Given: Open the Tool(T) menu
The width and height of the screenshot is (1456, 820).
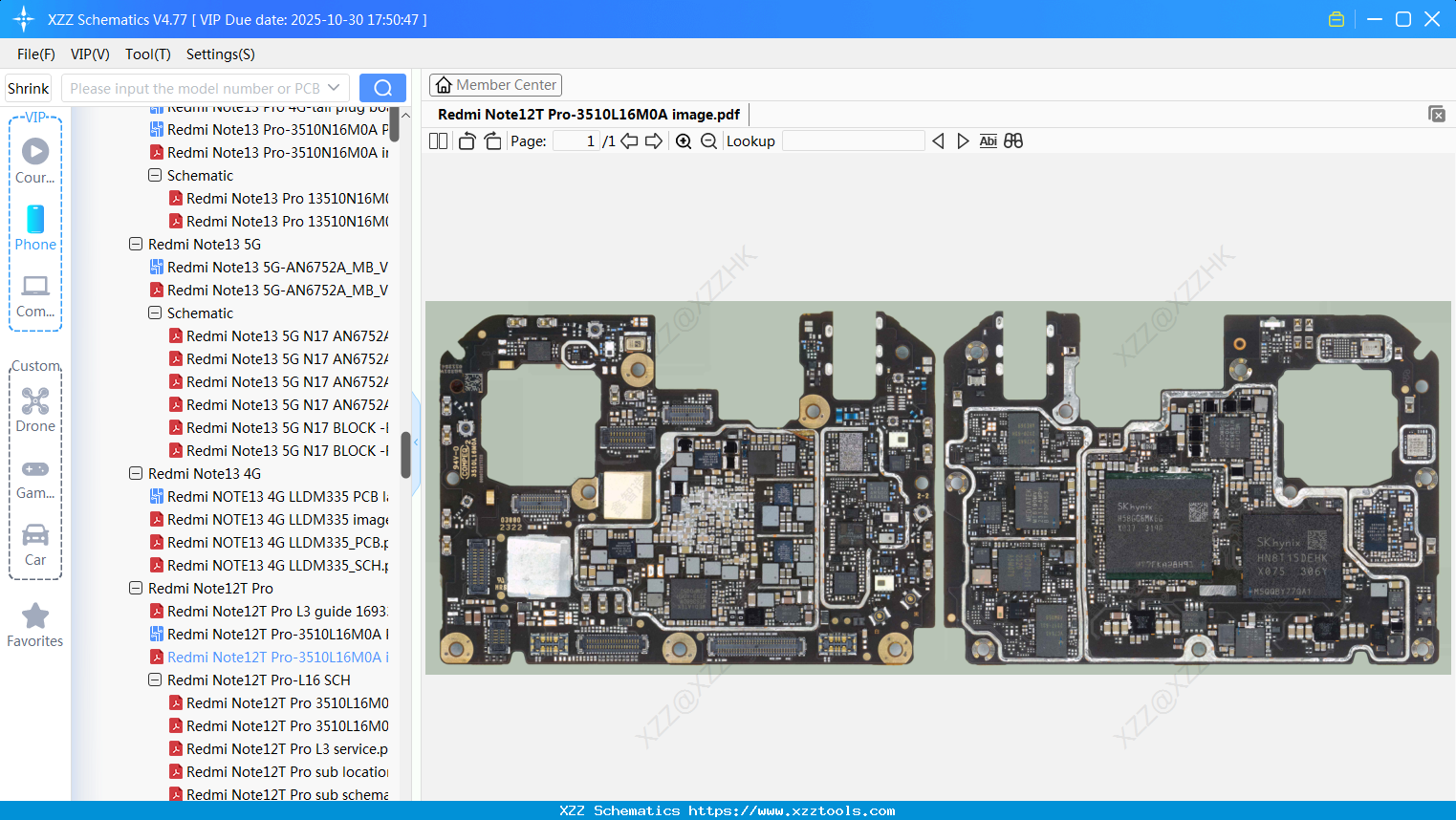Looking at the screenshot, I should coord(147,54).
